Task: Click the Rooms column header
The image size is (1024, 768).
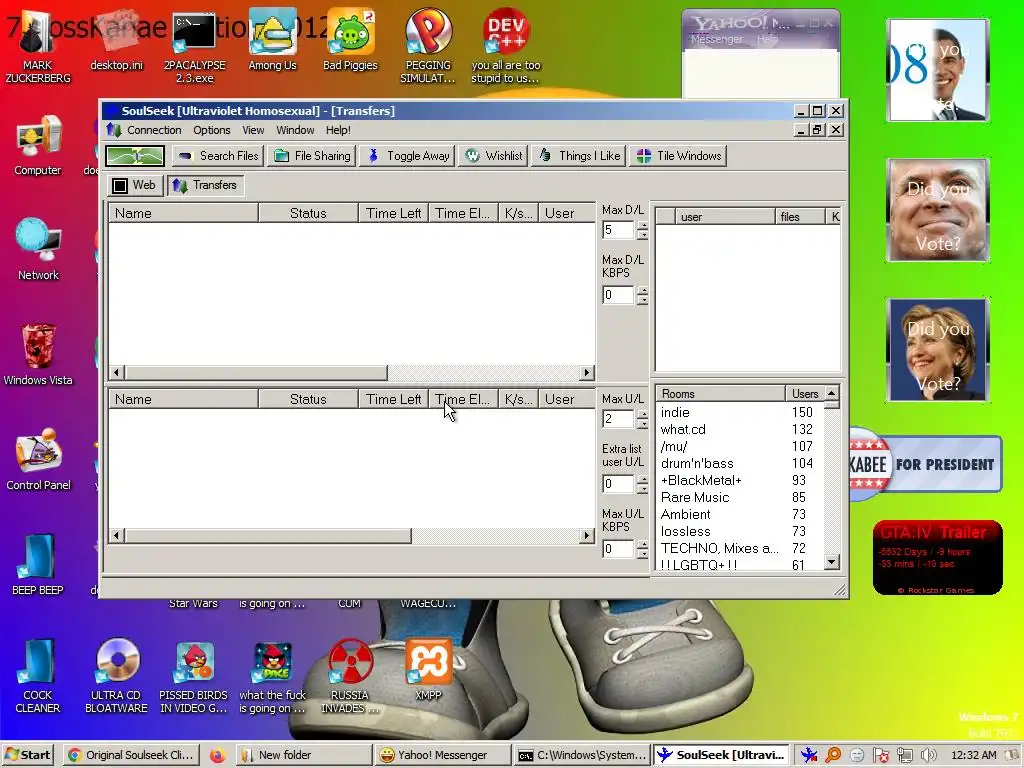Action: click(x=720, y=394)
